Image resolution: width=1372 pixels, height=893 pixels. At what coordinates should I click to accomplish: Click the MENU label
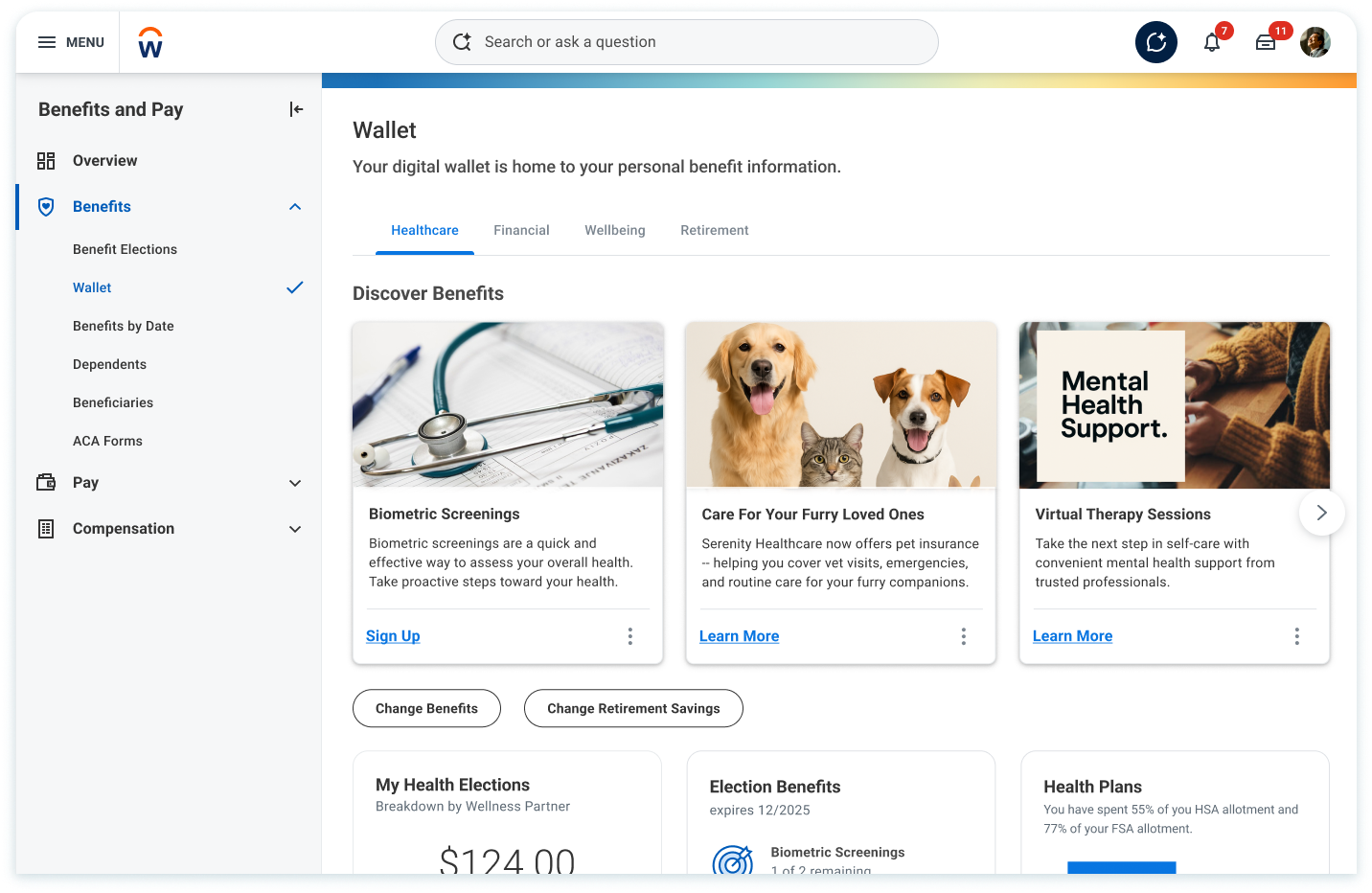(85, 42)
